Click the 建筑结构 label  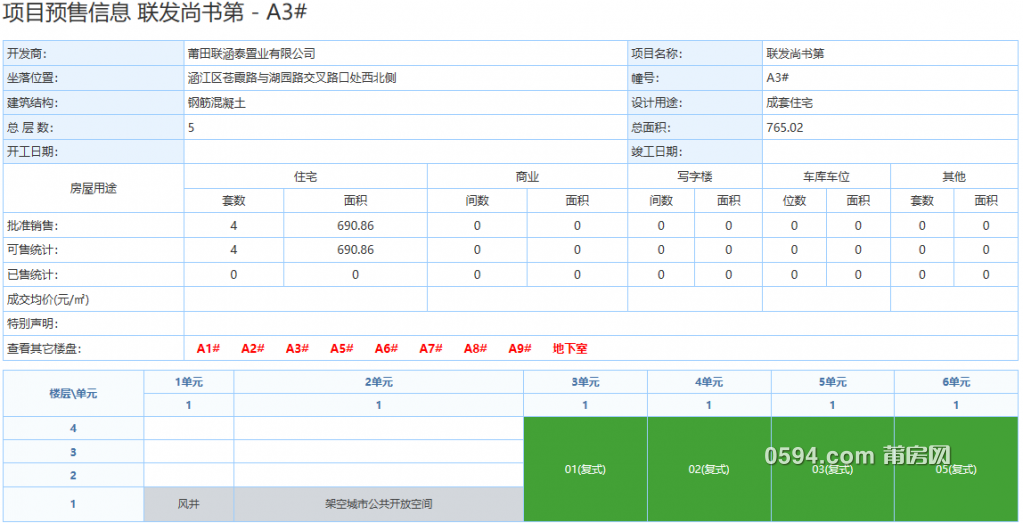pos(33,103)
